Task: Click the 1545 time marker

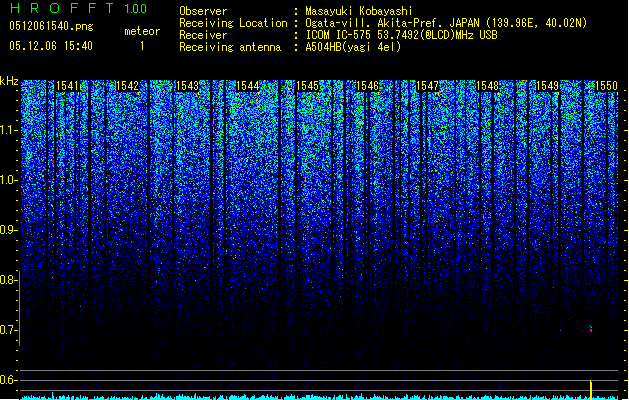Action: tap(307, 86)
